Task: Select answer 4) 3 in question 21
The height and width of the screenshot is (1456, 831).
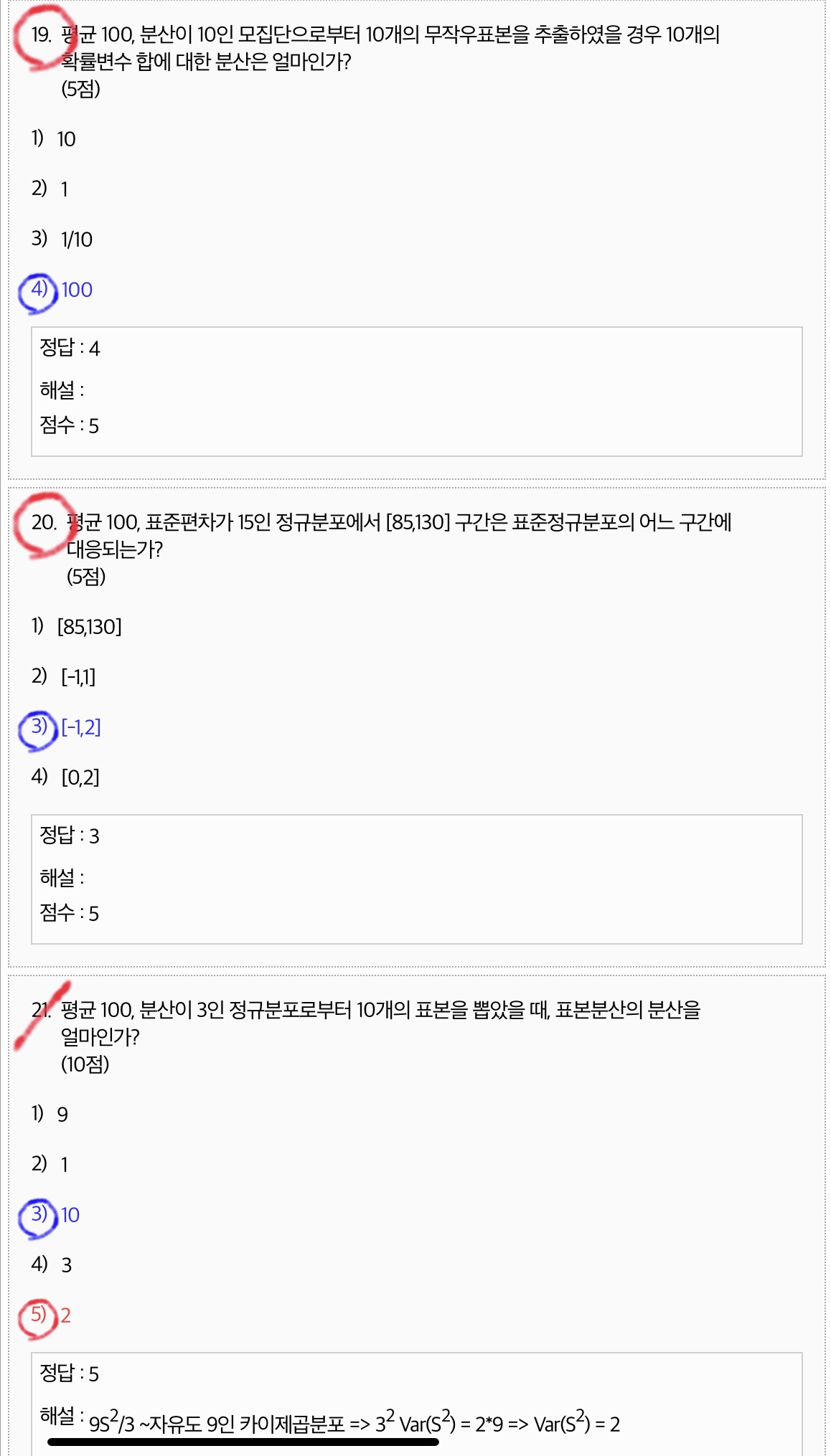Action: [x=65, y=1265]
